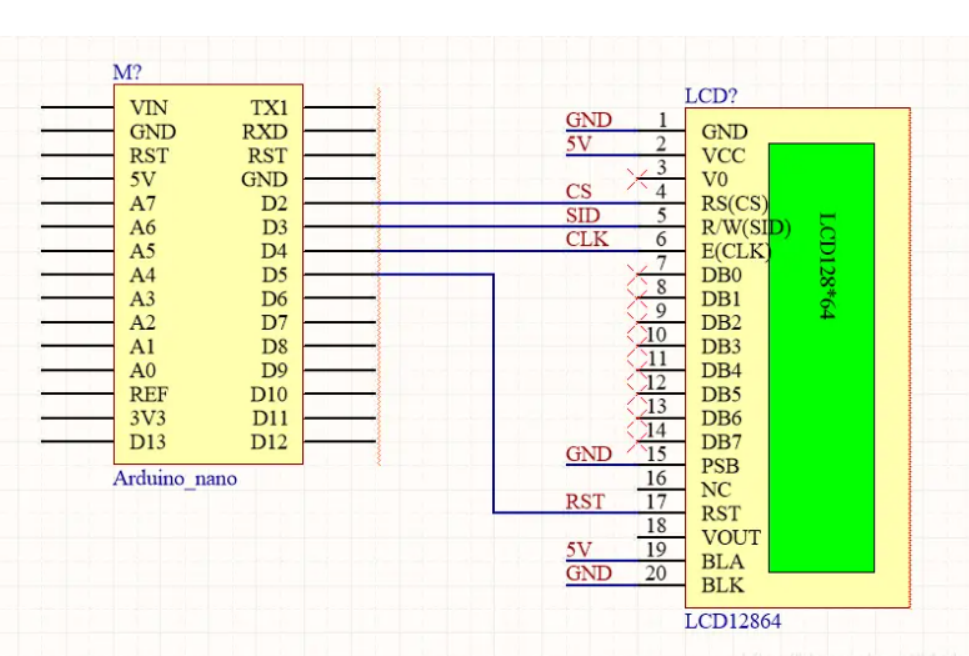Click the LCD12864 component name label

(733, 621)
